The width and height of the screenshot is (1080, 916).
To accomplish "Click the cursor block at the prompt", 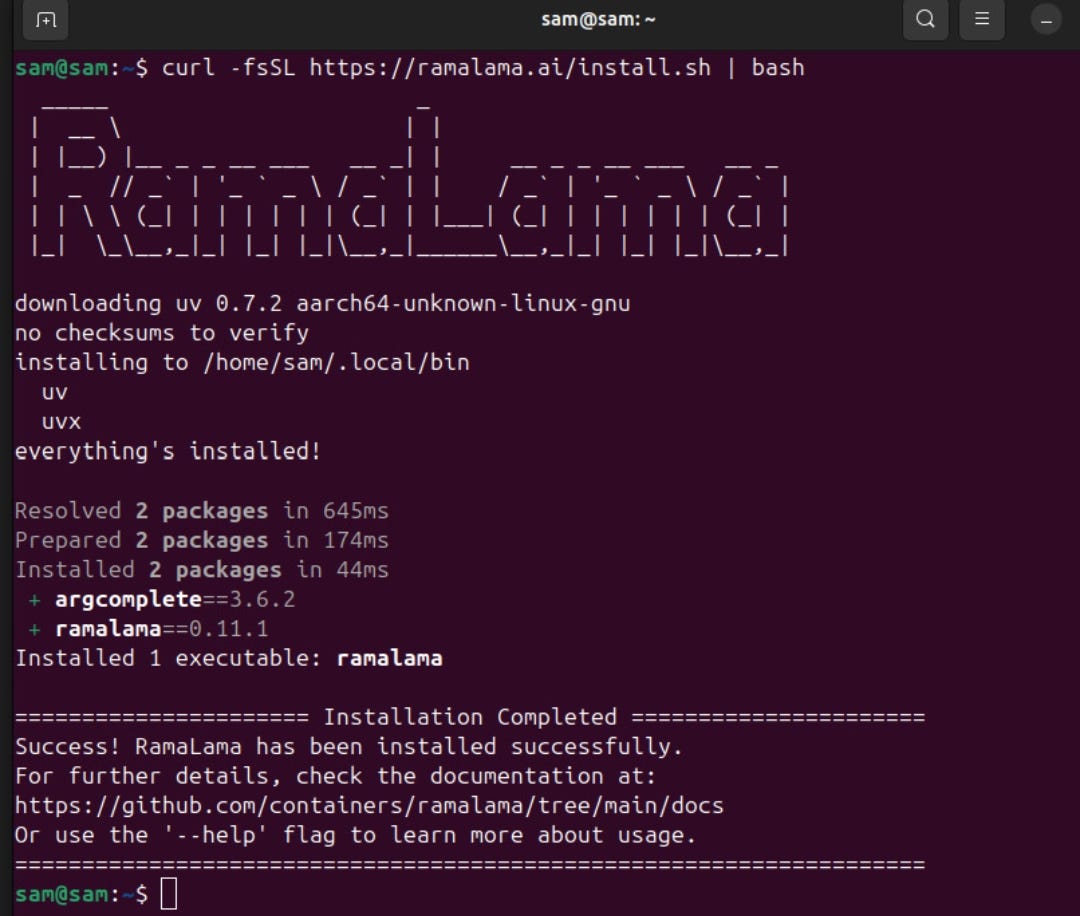I will pos(169,894).
